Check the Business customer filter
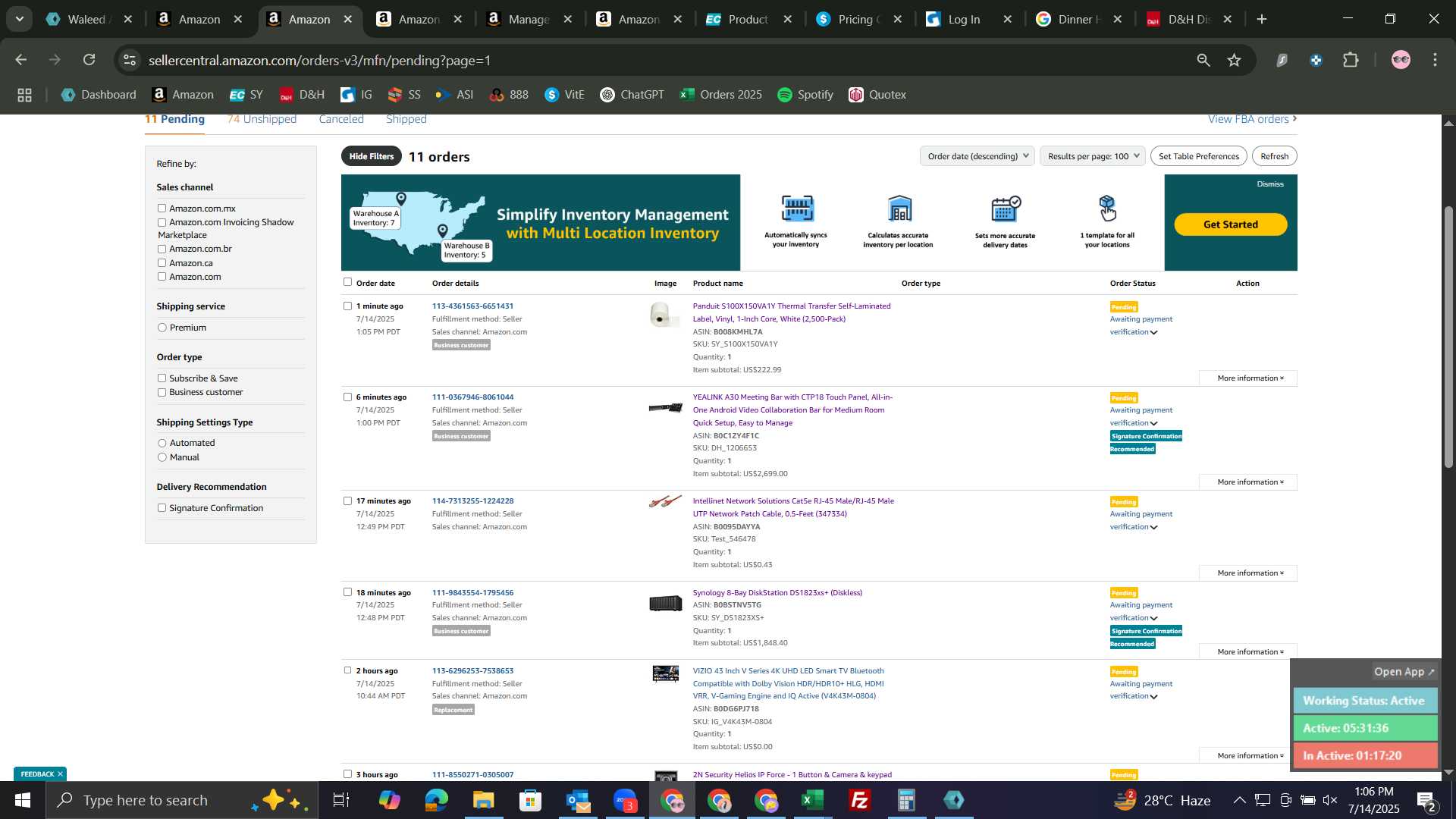The width and height of the screenshot is (1456, 819). [x=162, y=392]
